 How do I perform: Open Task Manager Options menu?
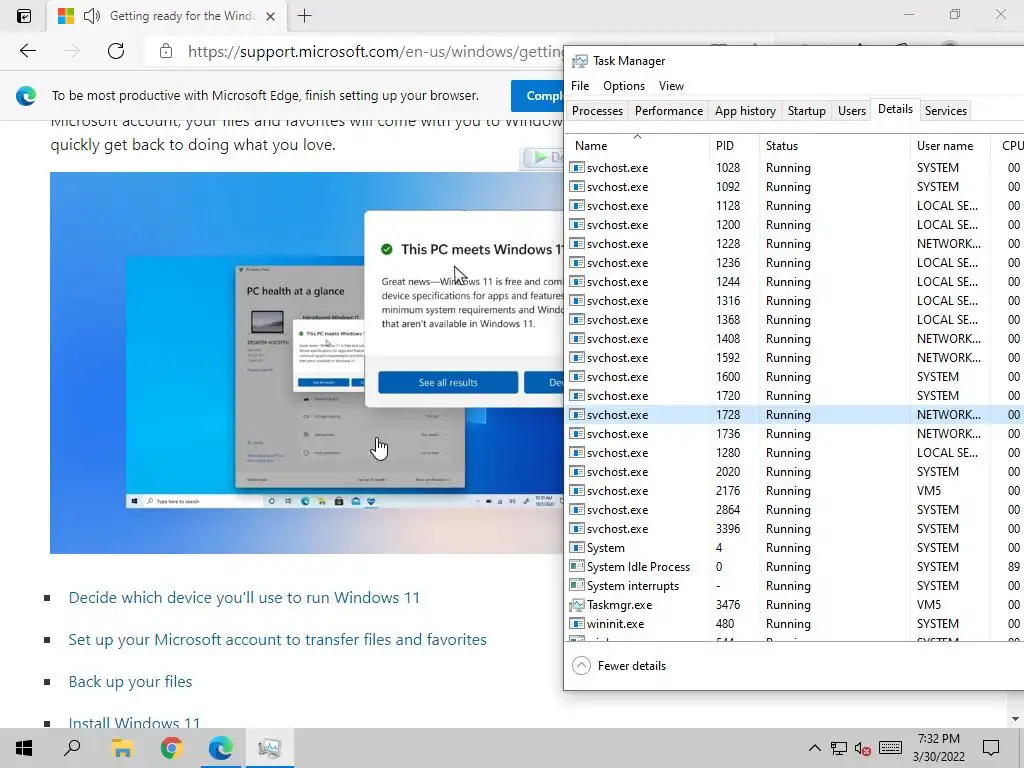click(x=624, y=86)
